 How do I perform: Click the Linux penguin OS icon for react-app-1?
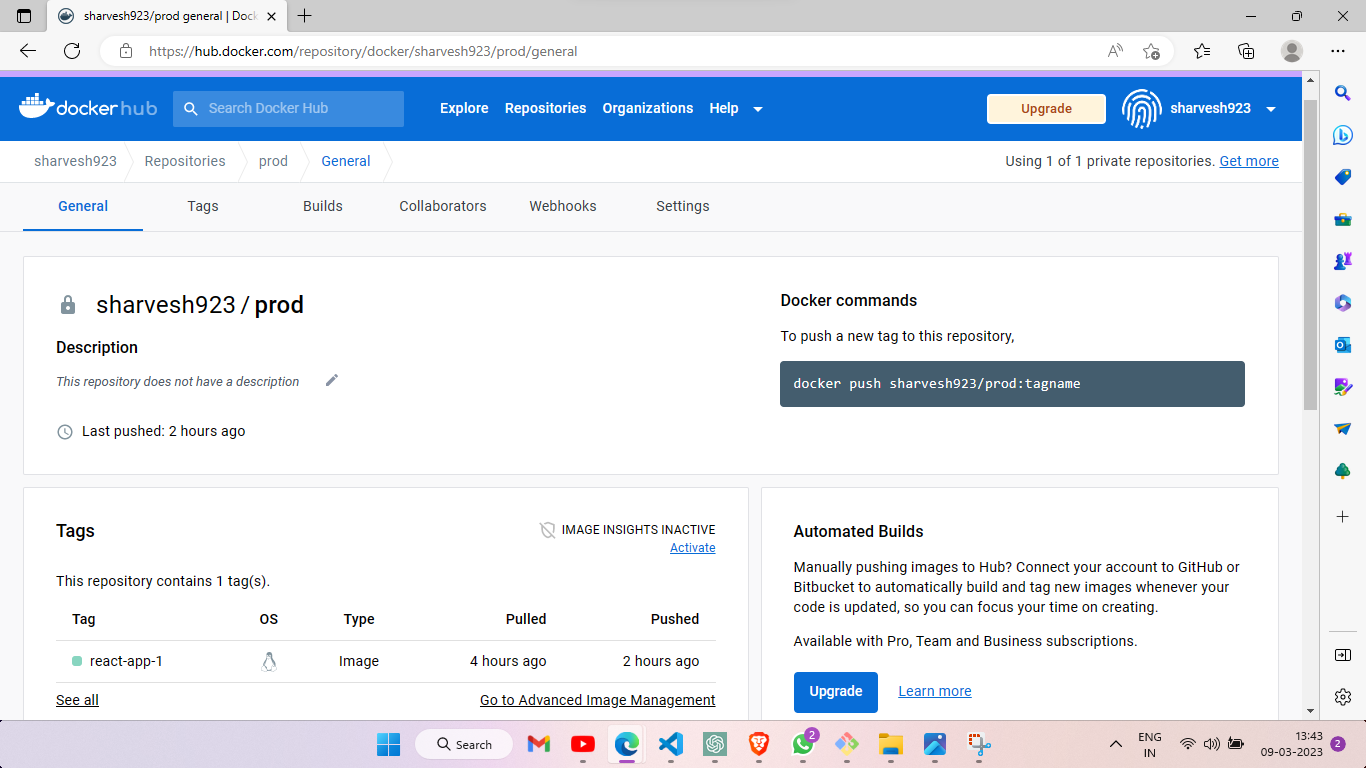pyautogui.click(x=268, y=660)
